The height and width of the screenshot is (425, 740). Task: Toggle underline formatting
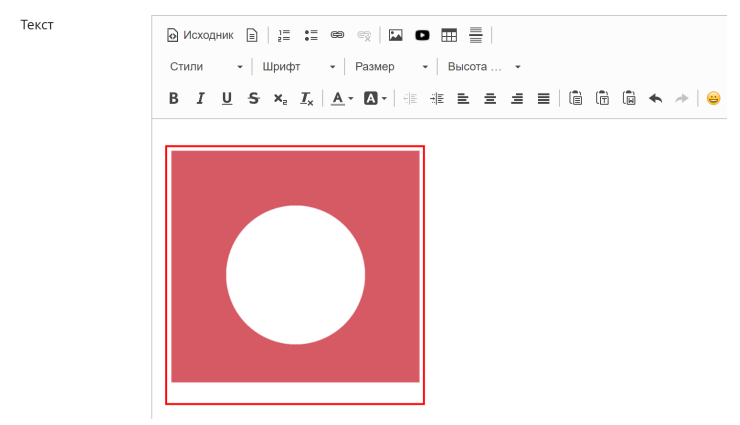[227, 99]
